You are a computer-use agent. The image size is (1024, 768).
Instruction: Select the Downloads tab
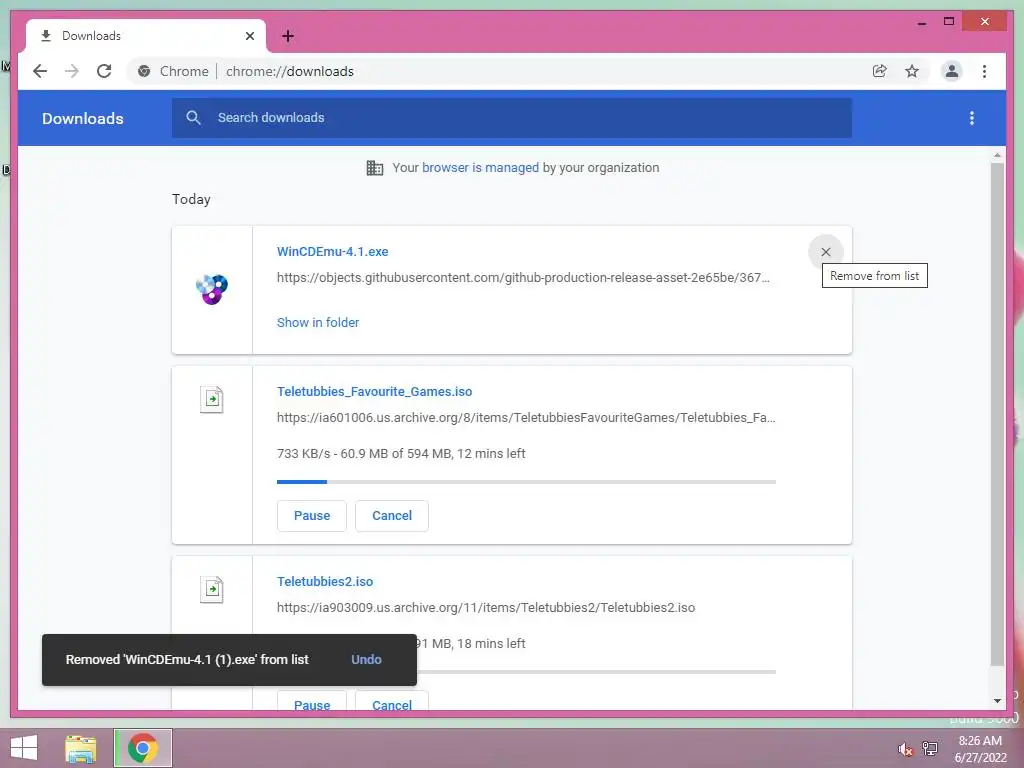pos(146,36)
